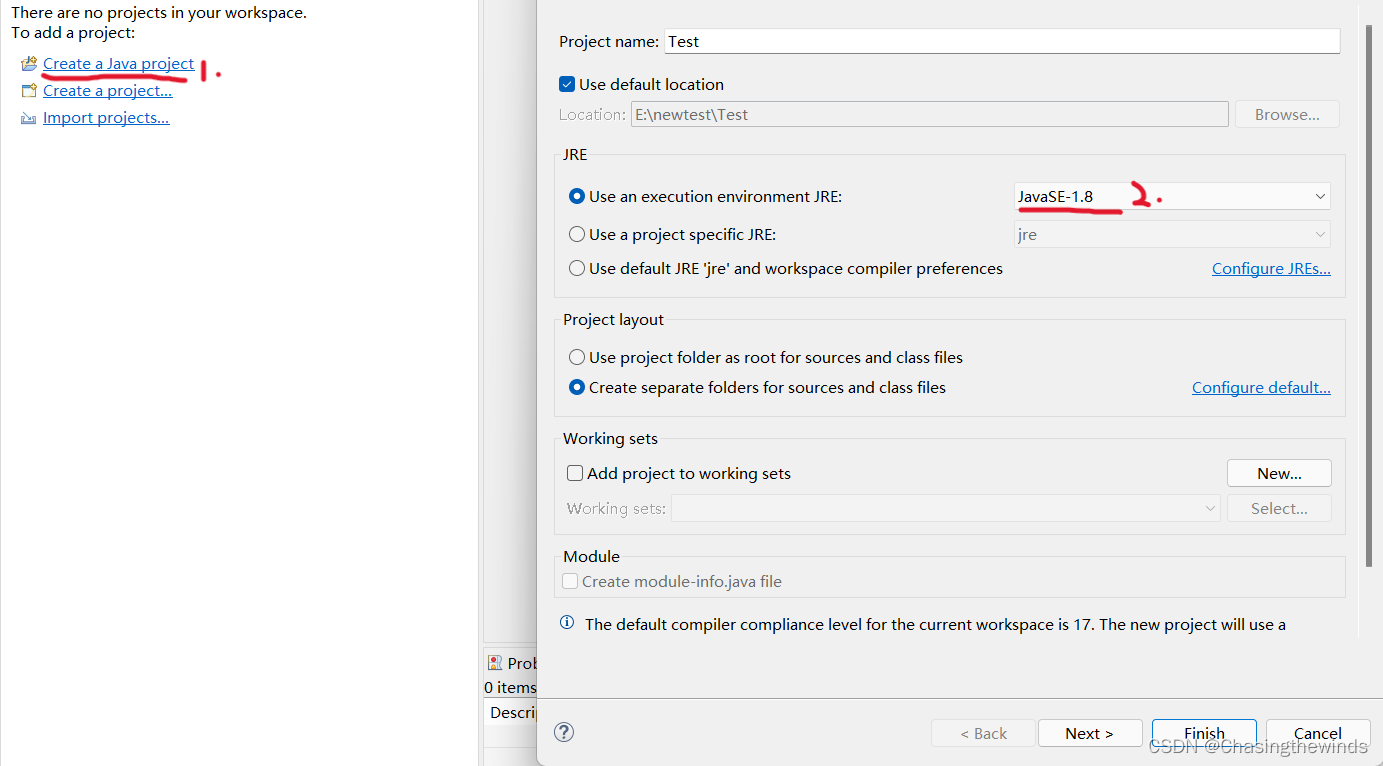This screenshot has width=1383, height=766.
Task: Click the New... working set button
Action: point(1279,473)
